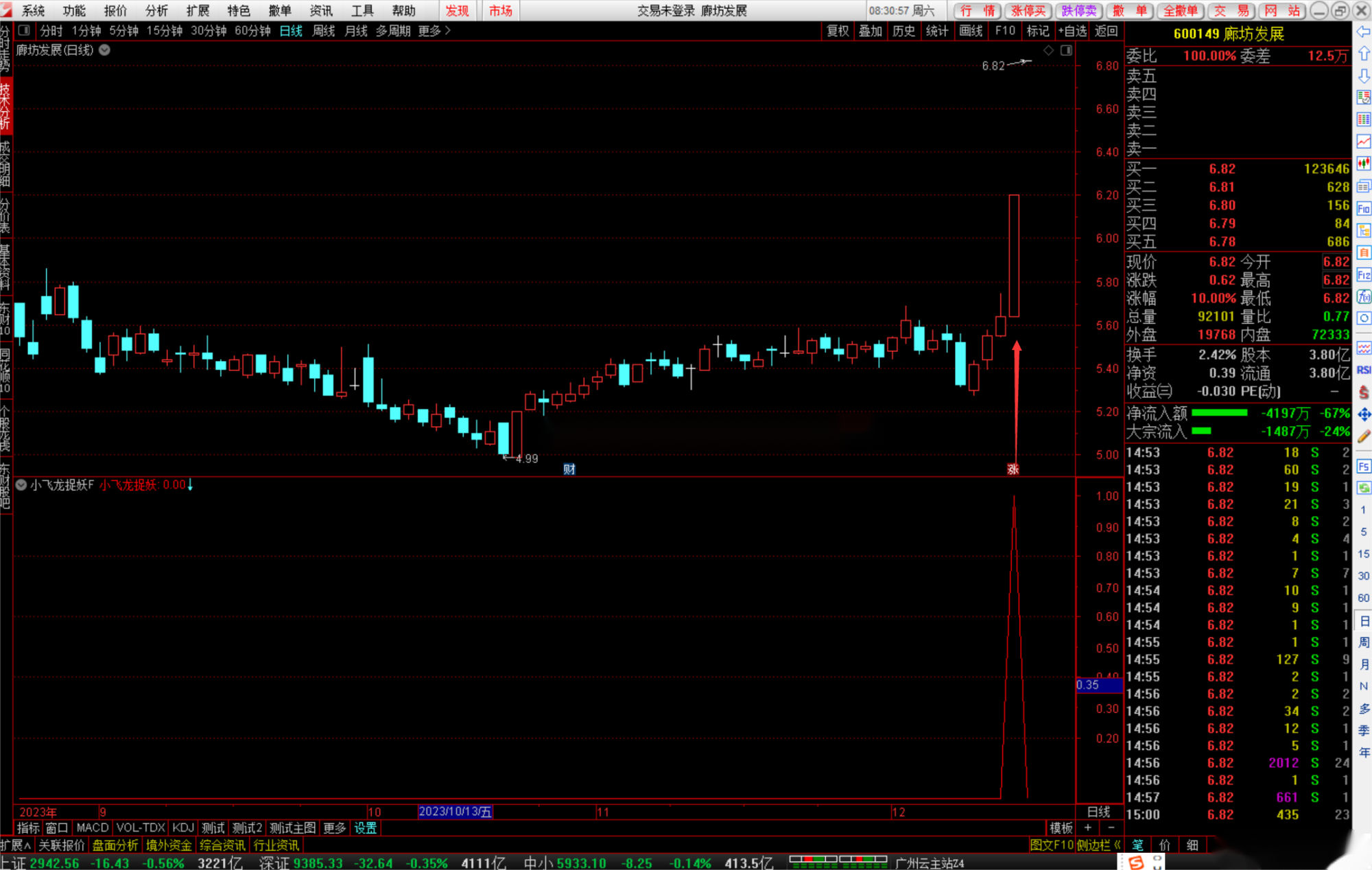This screenshot has height=870, width=1372.
Task: Open the 分析 menu
Action: click(x=156, y=10)
